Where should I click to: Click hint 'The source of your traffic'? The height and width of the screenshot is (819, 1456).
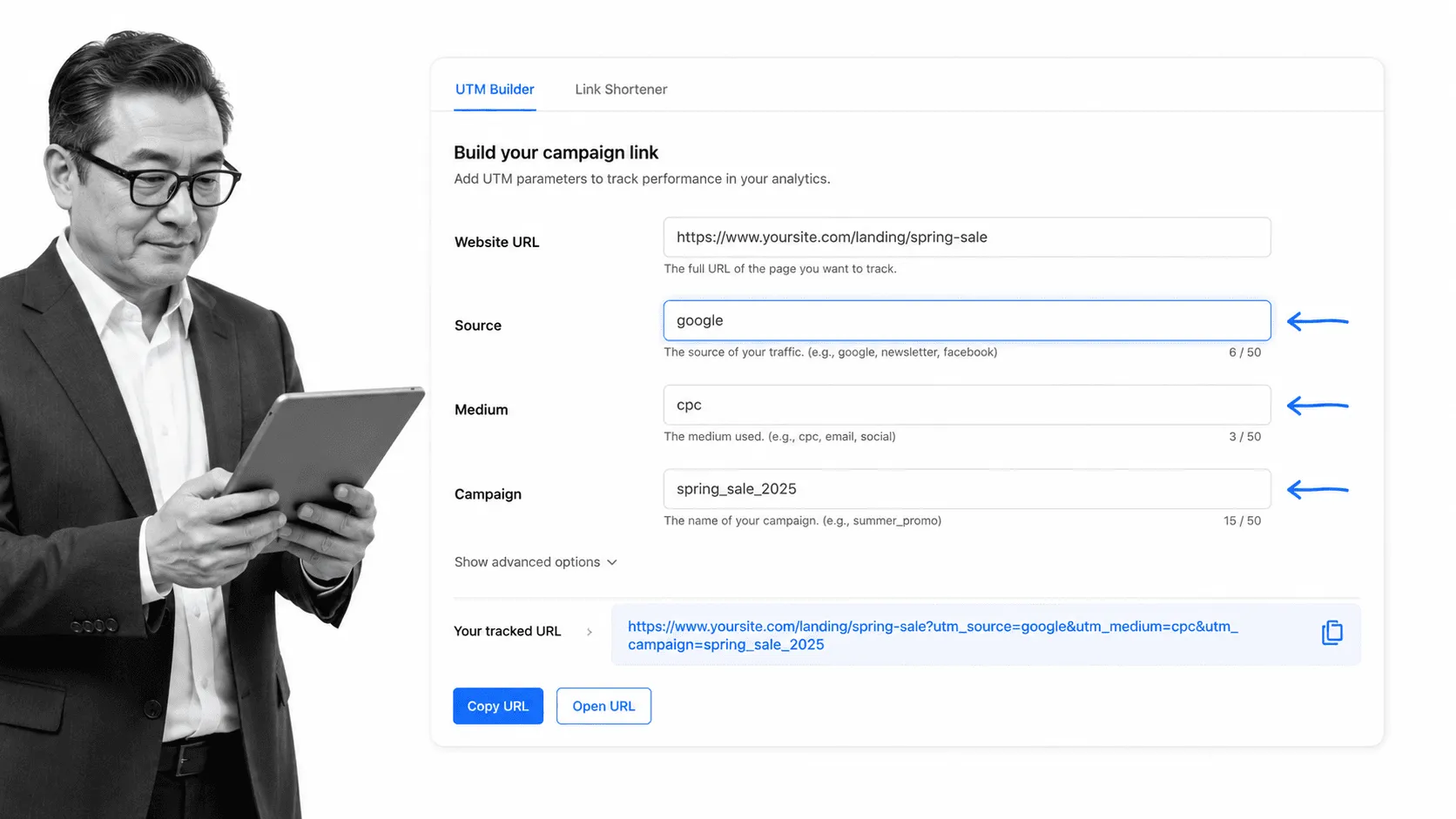tap(831, 352)
